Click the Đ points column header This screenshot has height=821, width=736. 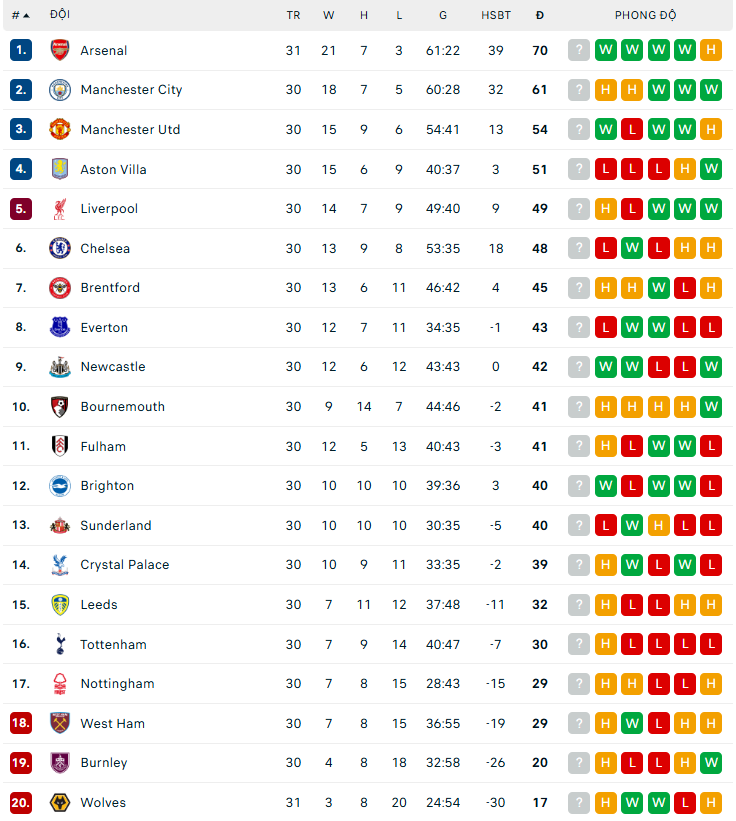click(x=540, y=15)
